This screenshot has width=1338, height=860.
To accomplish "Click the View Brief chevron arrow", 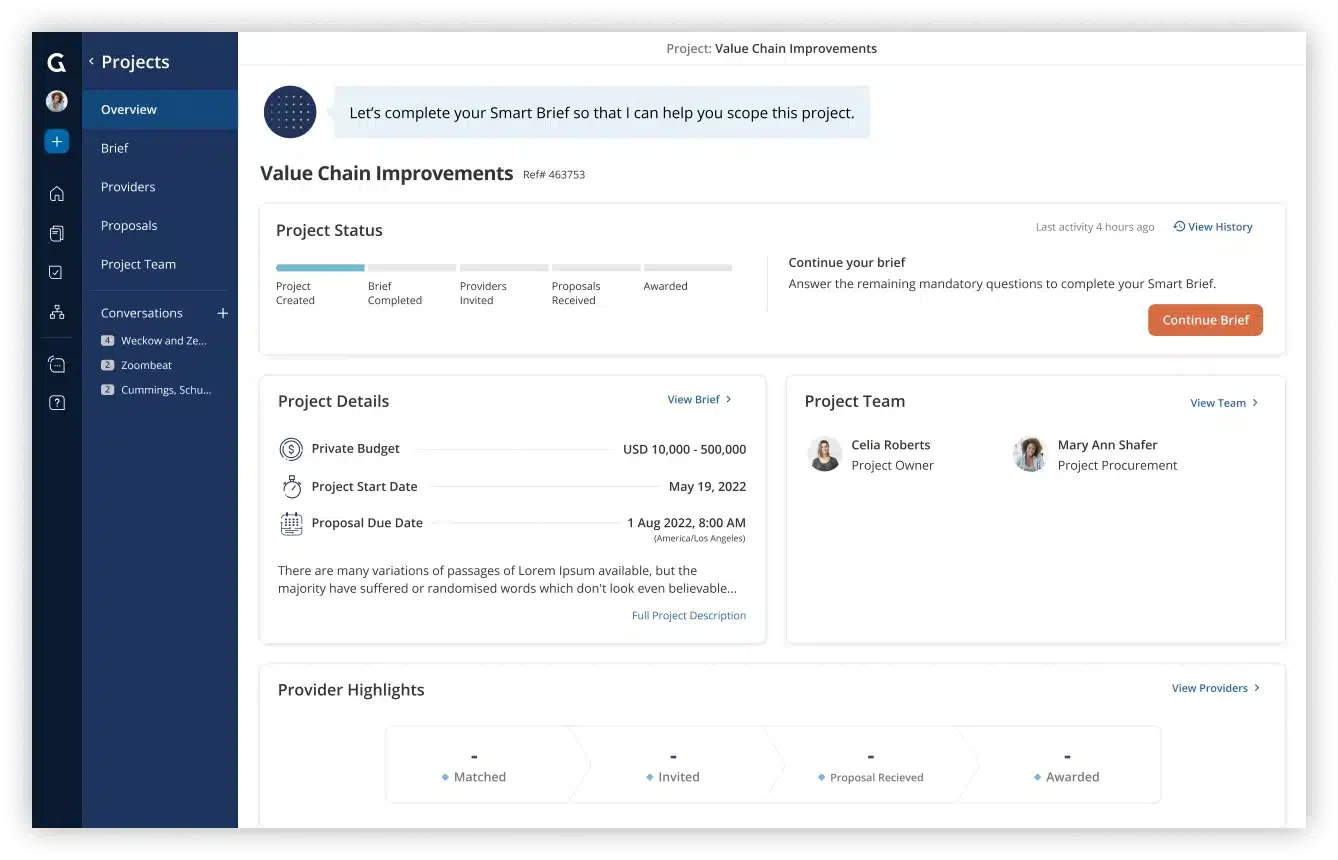I will [x=729, y=399].
